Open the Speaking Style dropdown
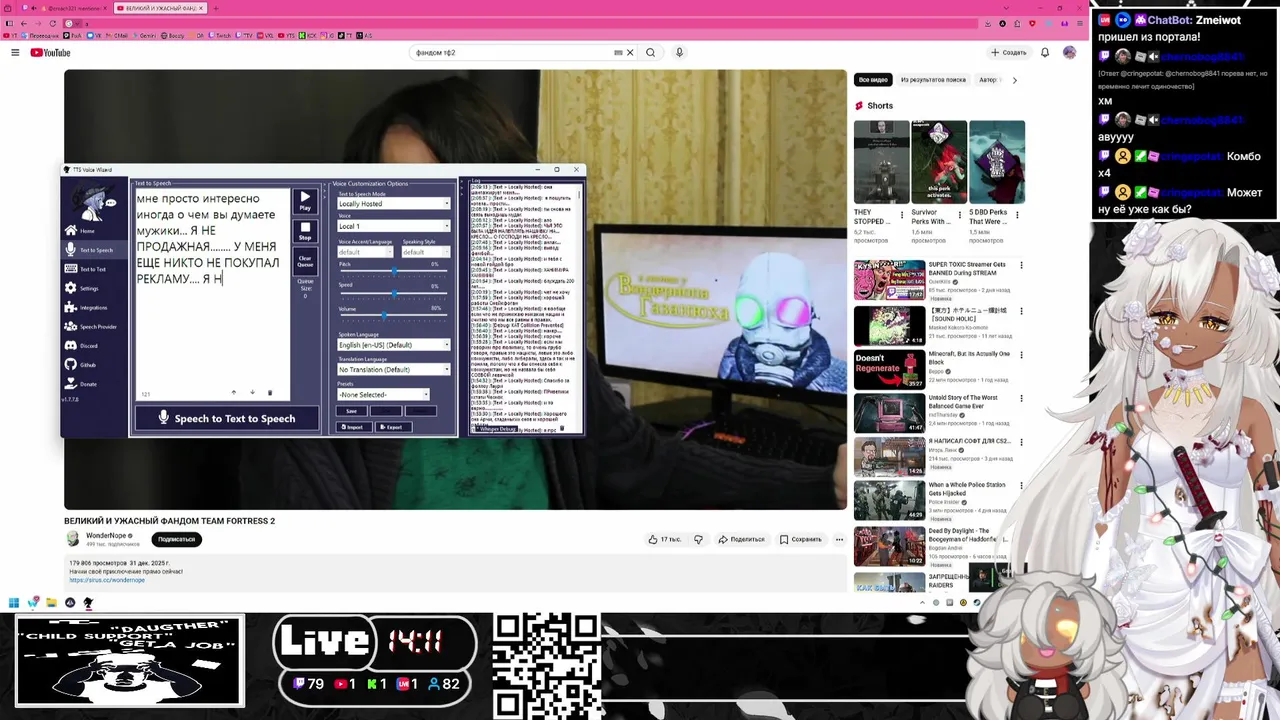1280x720 pixels. [426, 252]
